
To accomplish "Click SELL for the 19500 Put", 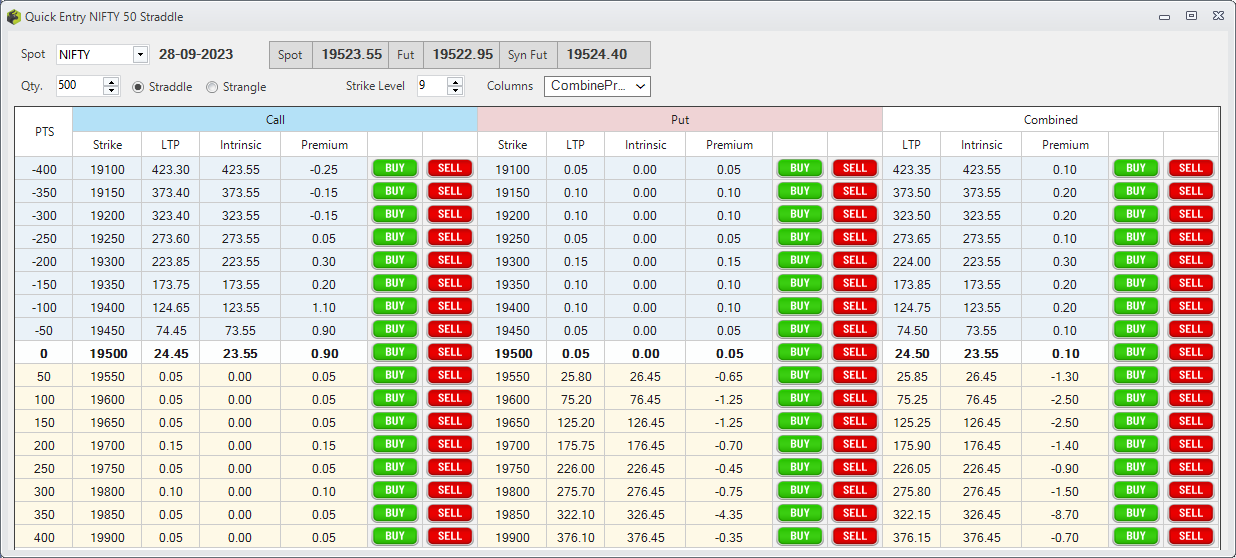I will point(855,352).
